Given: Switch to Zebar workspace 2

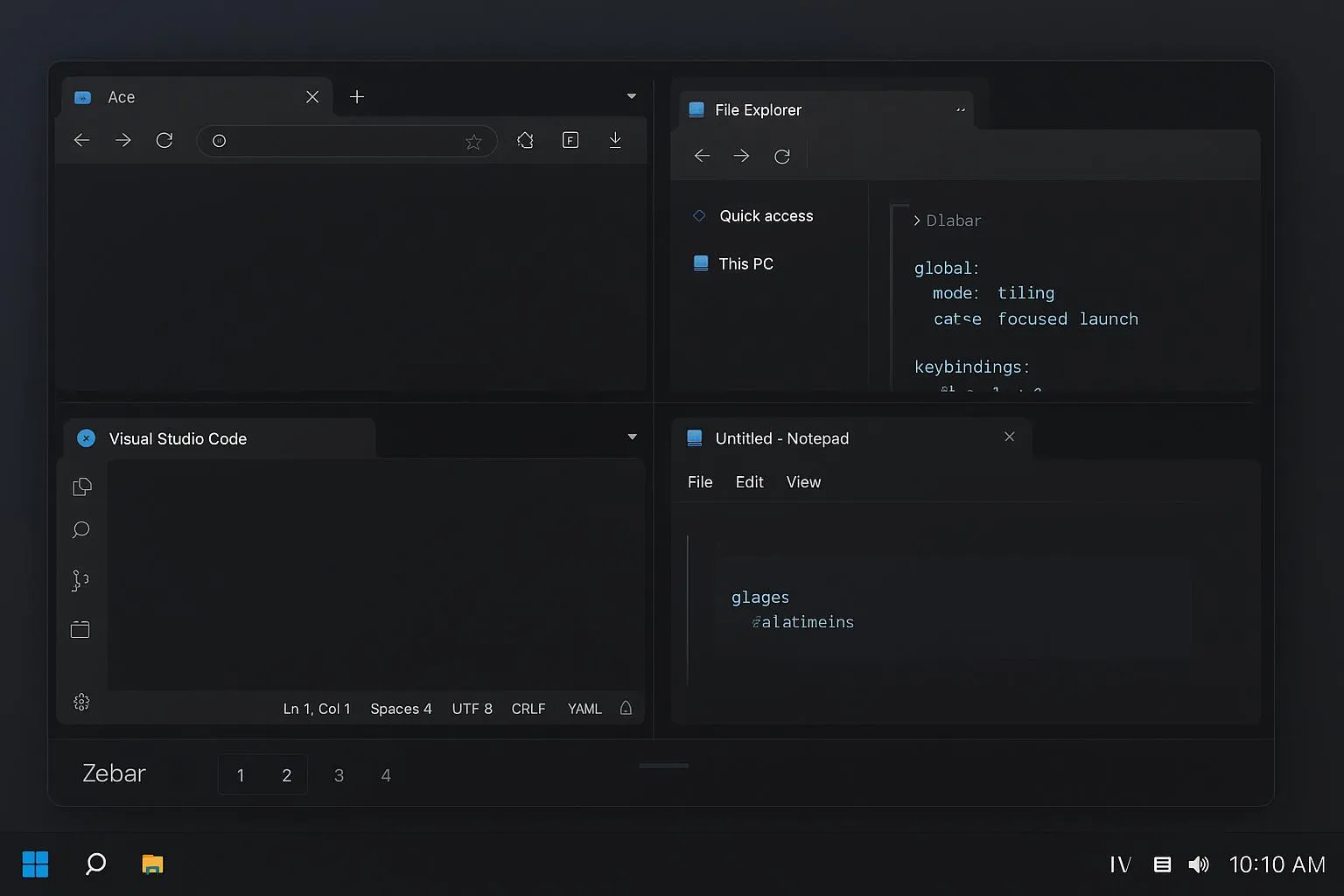Looking at the screenshot, I should pos(286,775).
